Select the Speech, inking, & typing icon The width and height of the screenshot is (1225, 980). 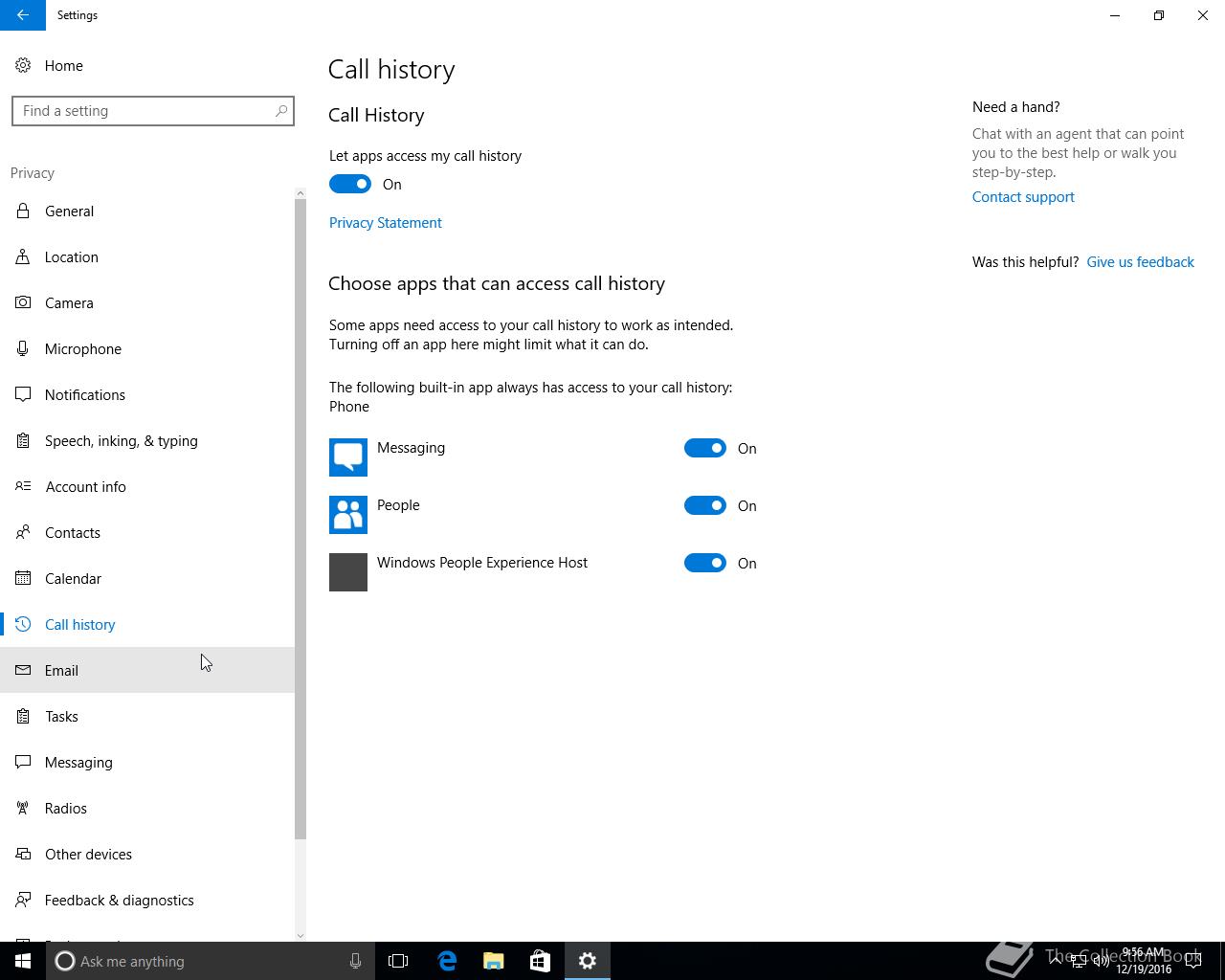(23, 440)
